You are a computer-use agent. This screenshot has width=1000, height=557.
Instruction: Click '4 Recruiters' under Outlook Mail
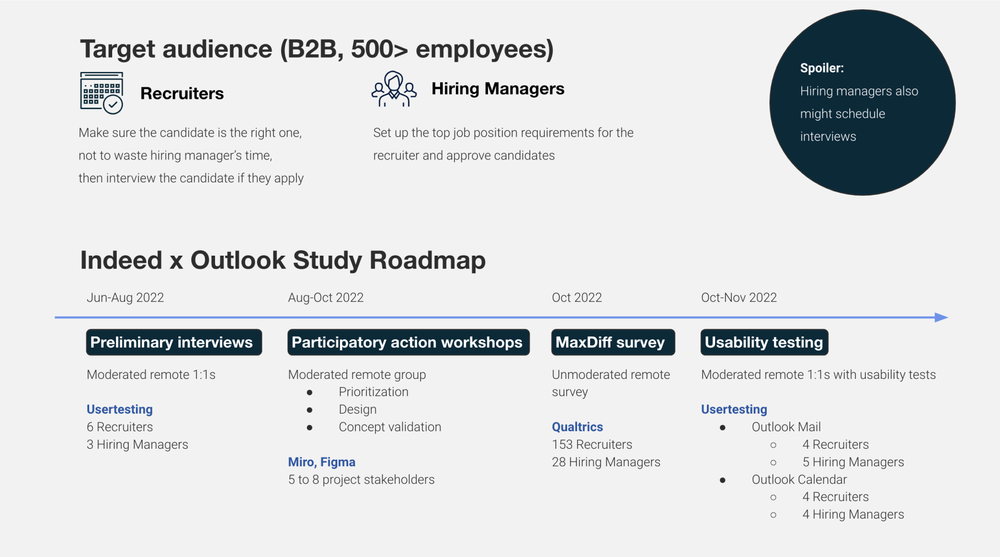835,444
